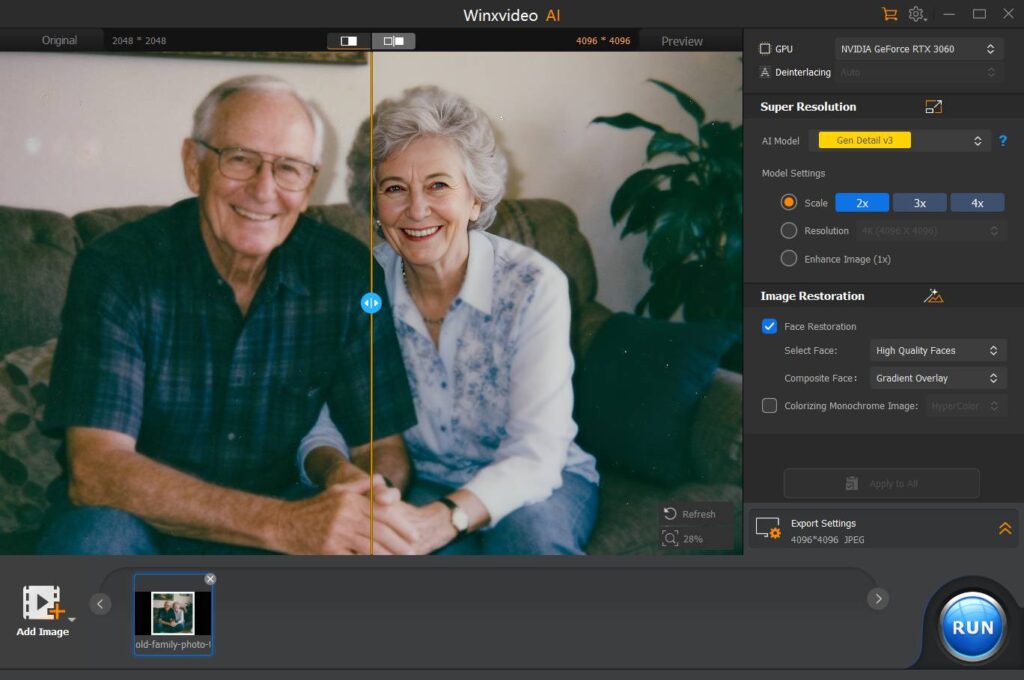This screenshot has width=1024, height=680.
Task: Remove the thumbnail using its X icon
Action: (210, 579)
